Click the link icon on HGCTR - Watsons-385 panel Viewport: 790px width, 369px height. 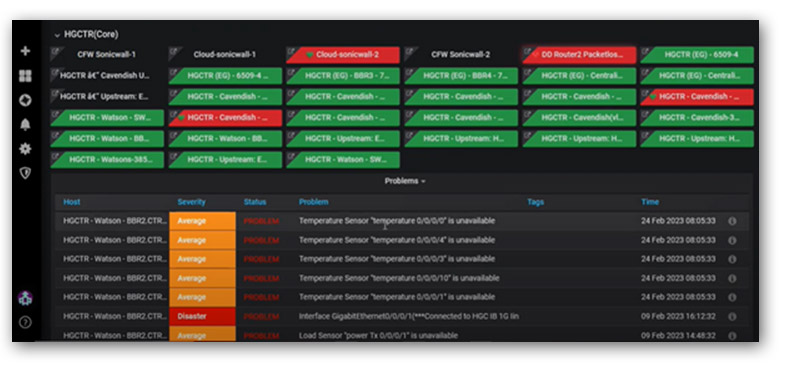tap(55, 155)
